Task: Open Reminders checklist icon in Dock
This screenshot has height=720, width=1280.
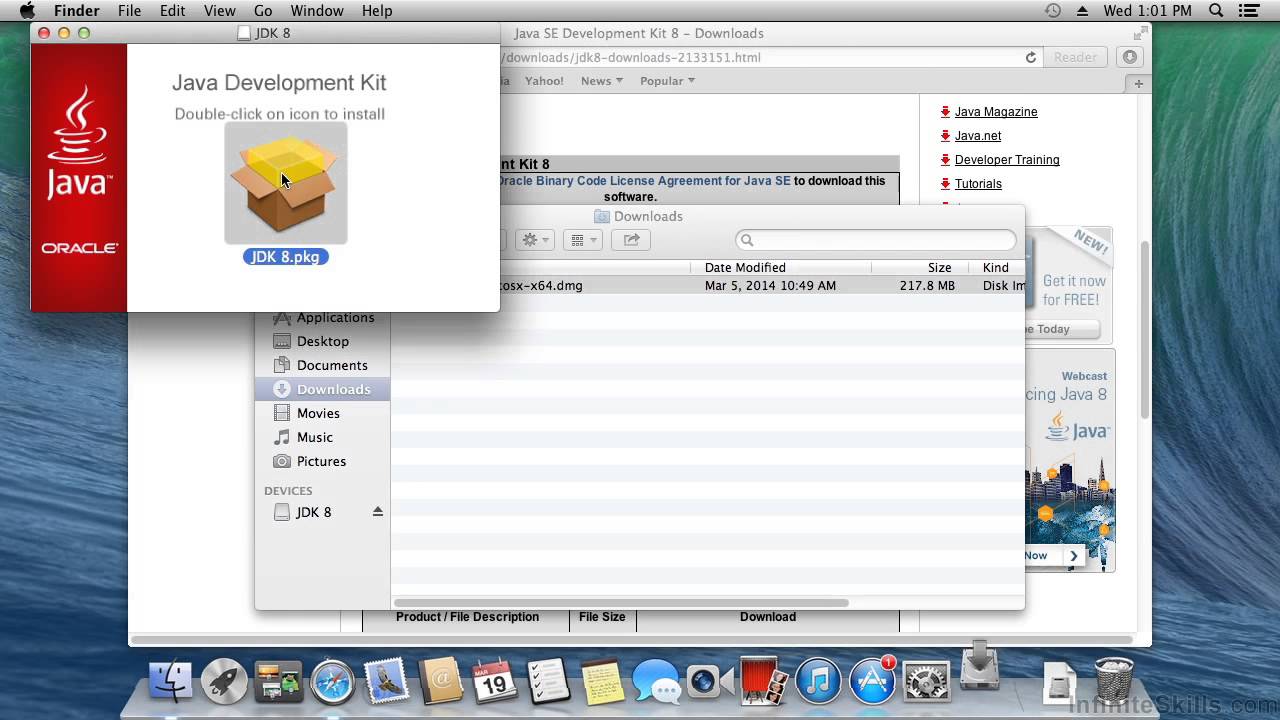Action: coord(548,681)
